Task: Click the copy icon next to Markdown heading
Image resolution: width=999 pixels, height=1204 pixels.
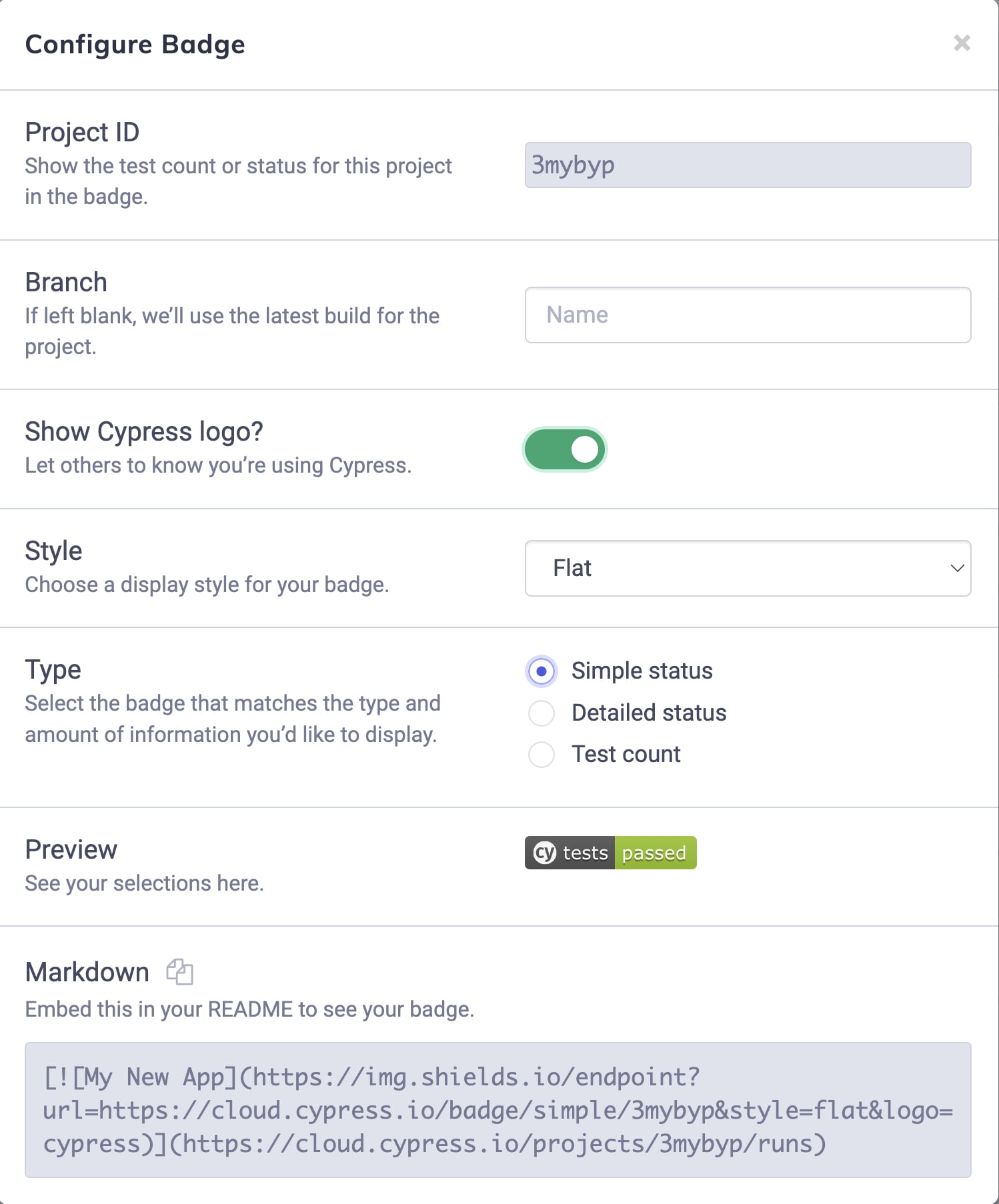Action: [179, 973]
